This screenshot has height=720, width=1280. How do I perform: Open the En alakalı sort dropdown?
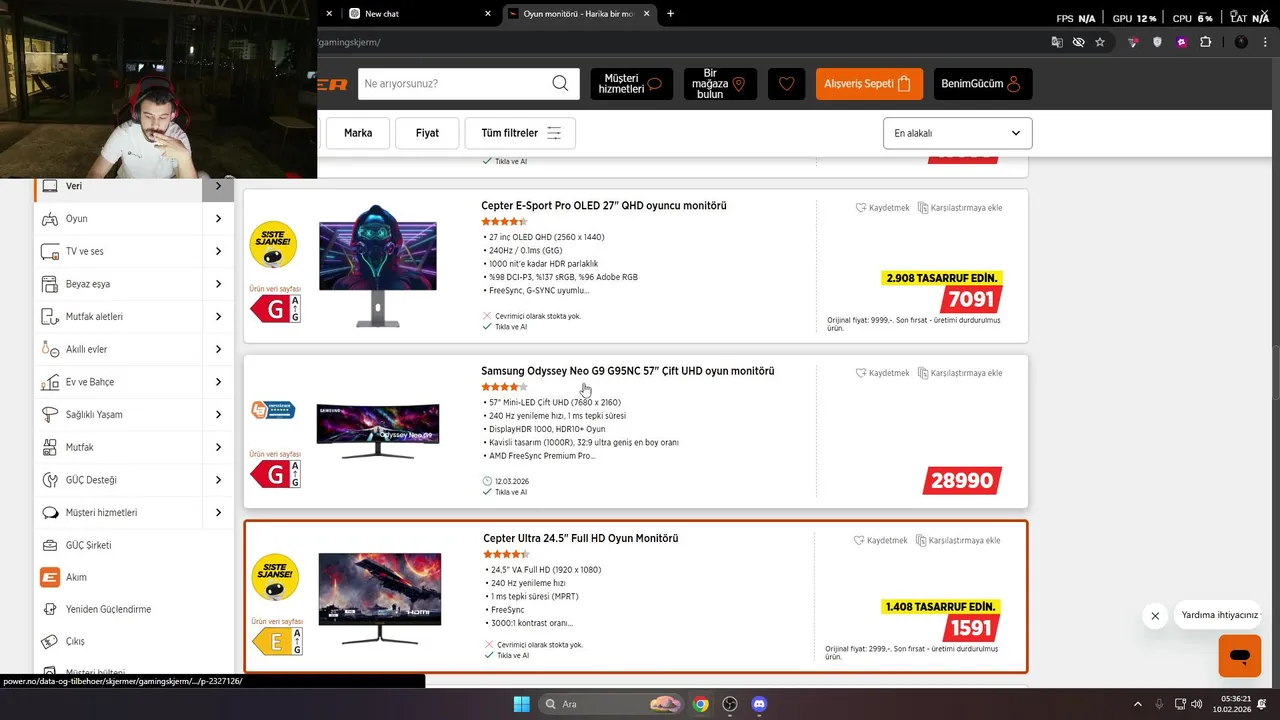coord(958,133)
